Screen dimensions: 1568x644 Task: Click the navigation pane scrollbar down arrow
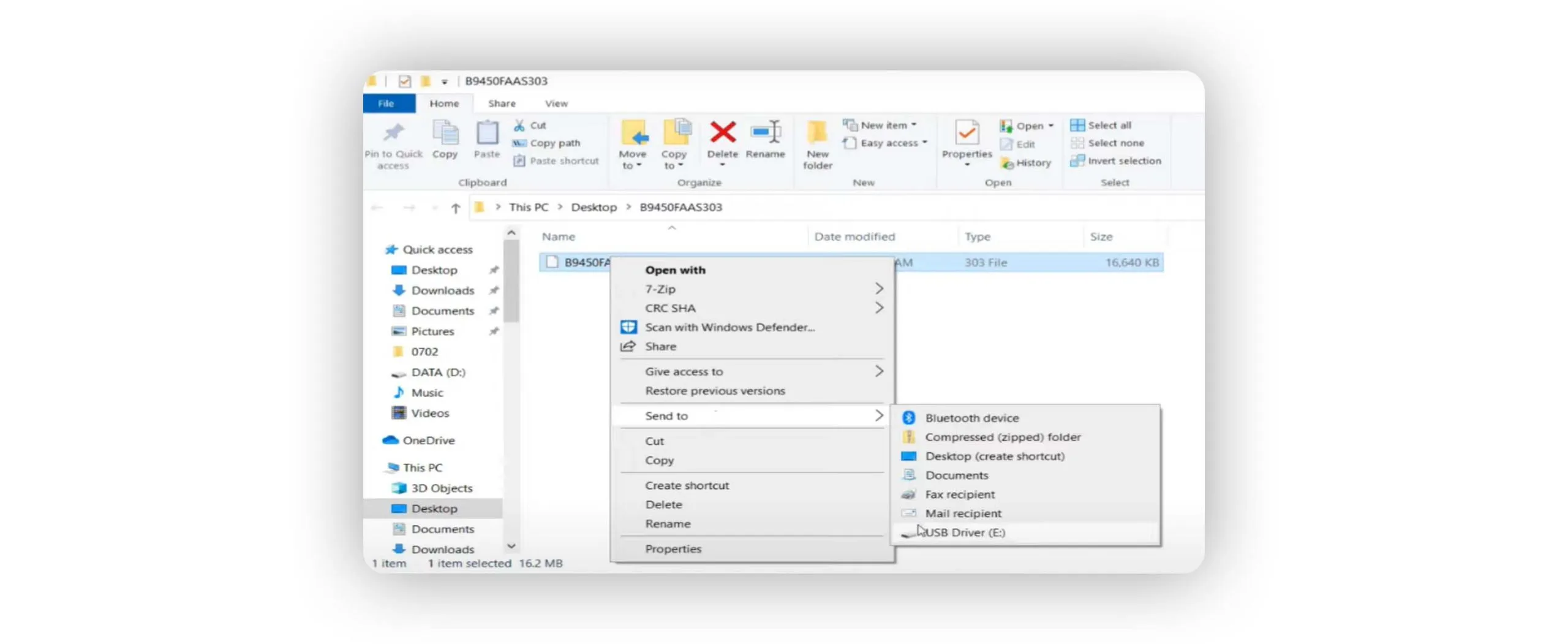(511, 546)
